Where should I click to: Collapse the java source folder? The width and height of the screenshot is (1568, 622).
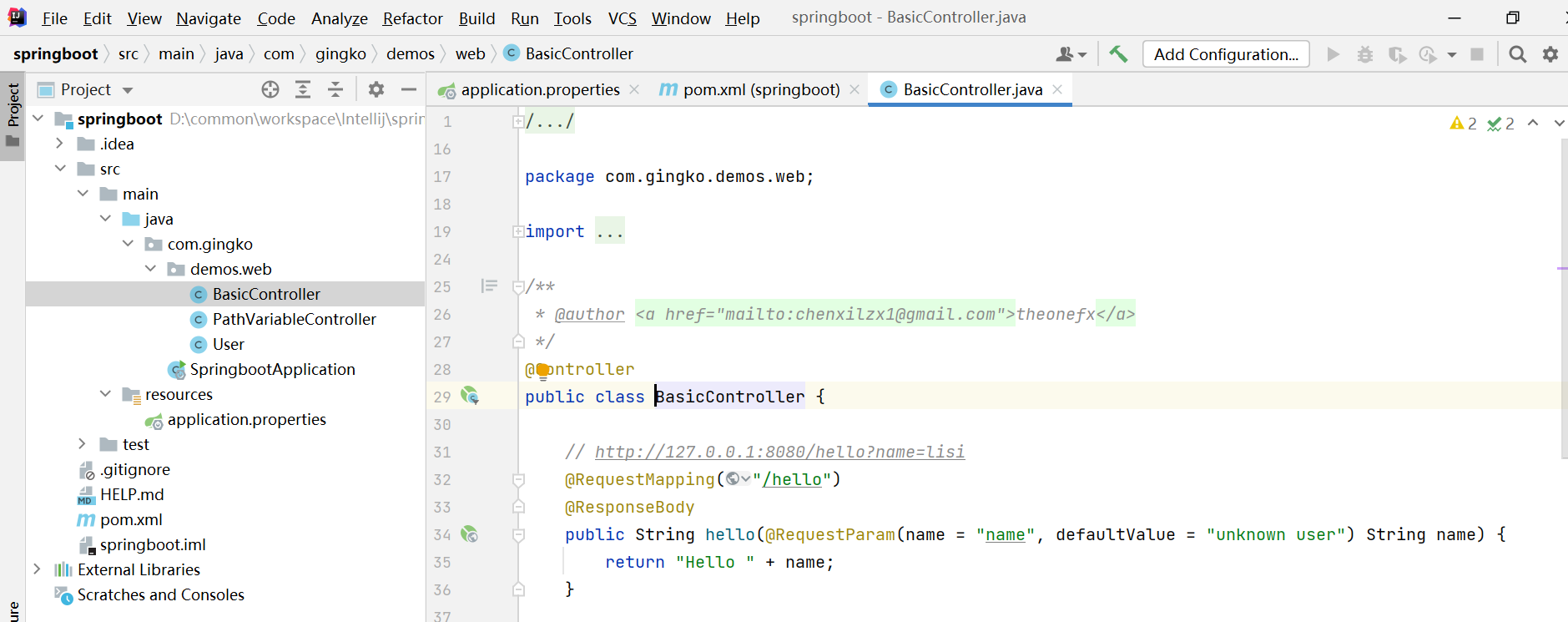[105, 219]
